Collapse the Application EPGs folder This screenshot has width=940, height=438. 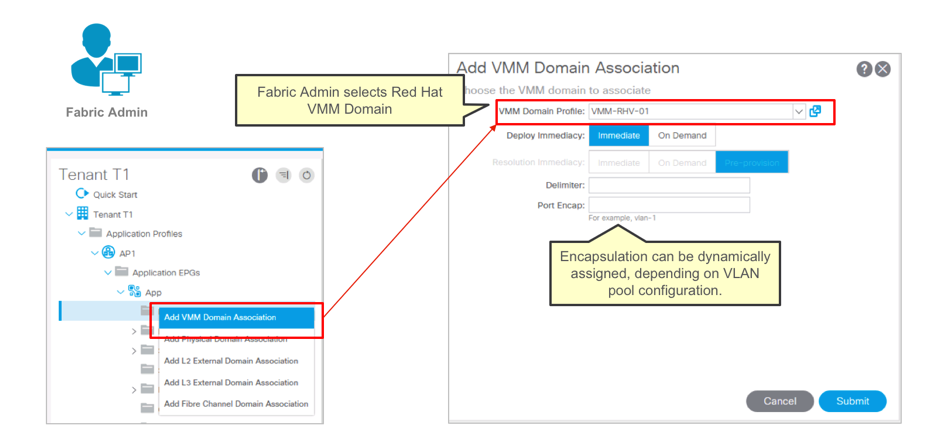point(108,273)
